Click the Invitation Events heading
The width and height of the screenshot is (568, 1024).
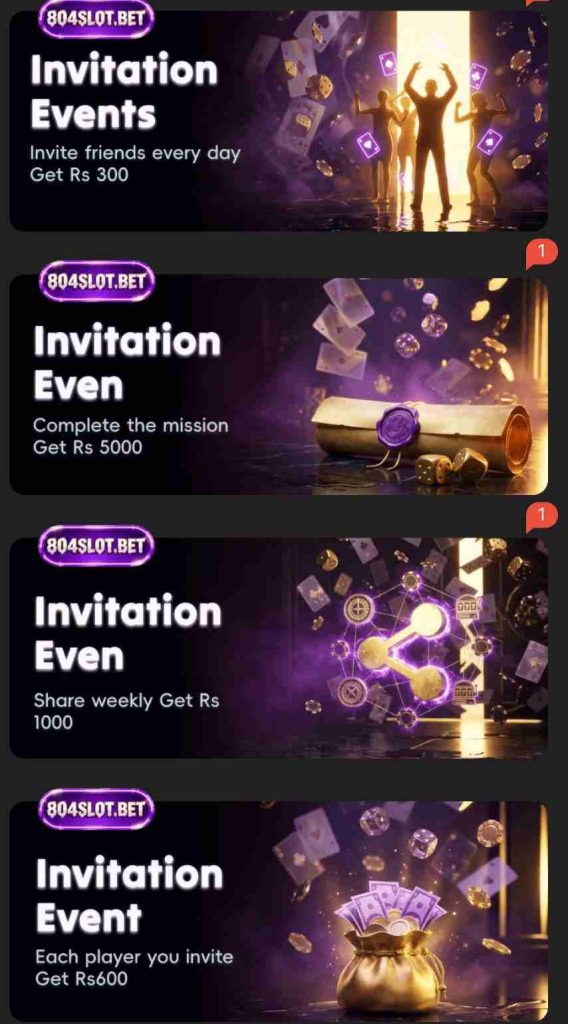[124, 91]
